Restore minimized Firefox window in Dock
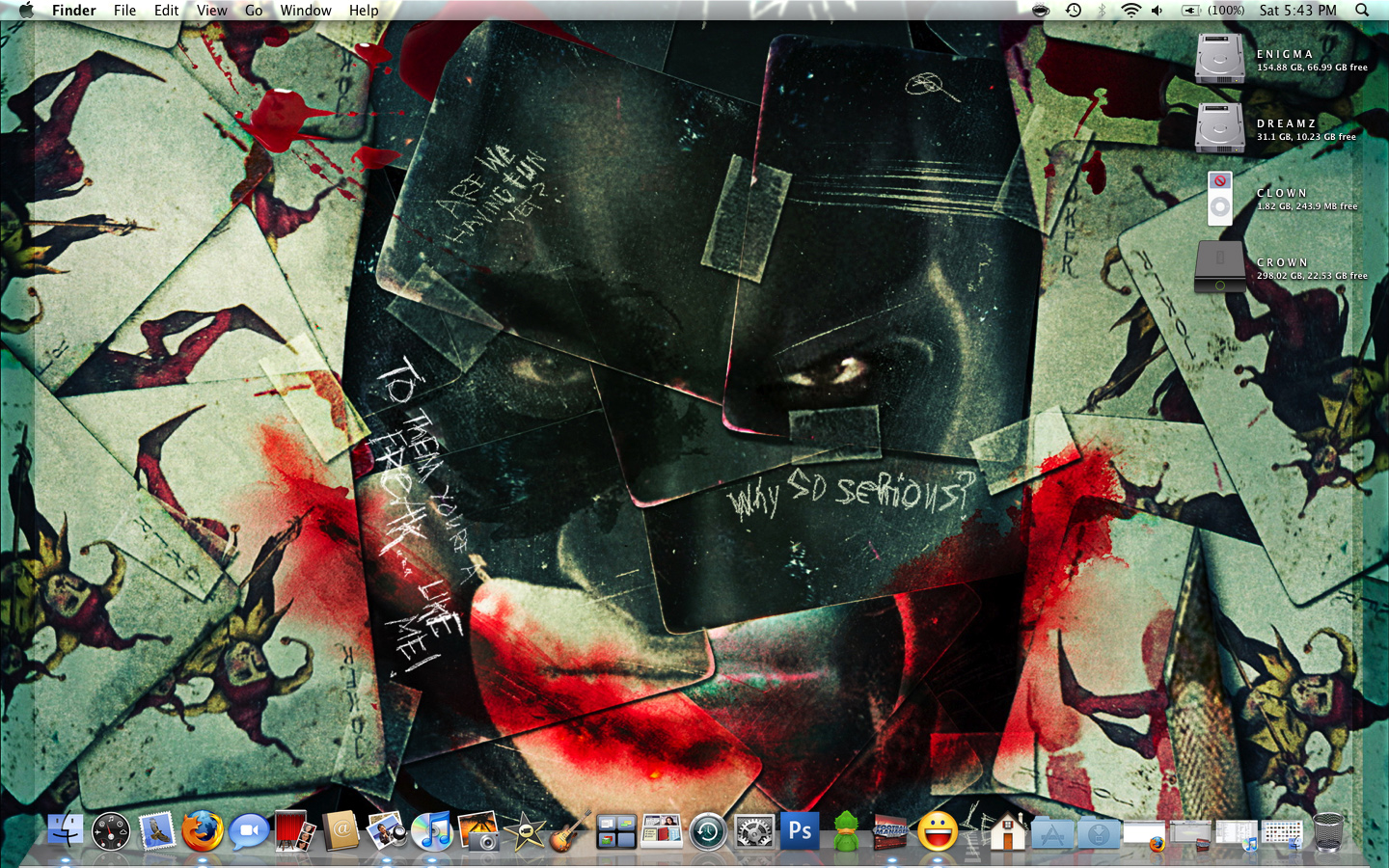Image resolution: width=1389 pixels, height=868 pixels. point(1145,835)
